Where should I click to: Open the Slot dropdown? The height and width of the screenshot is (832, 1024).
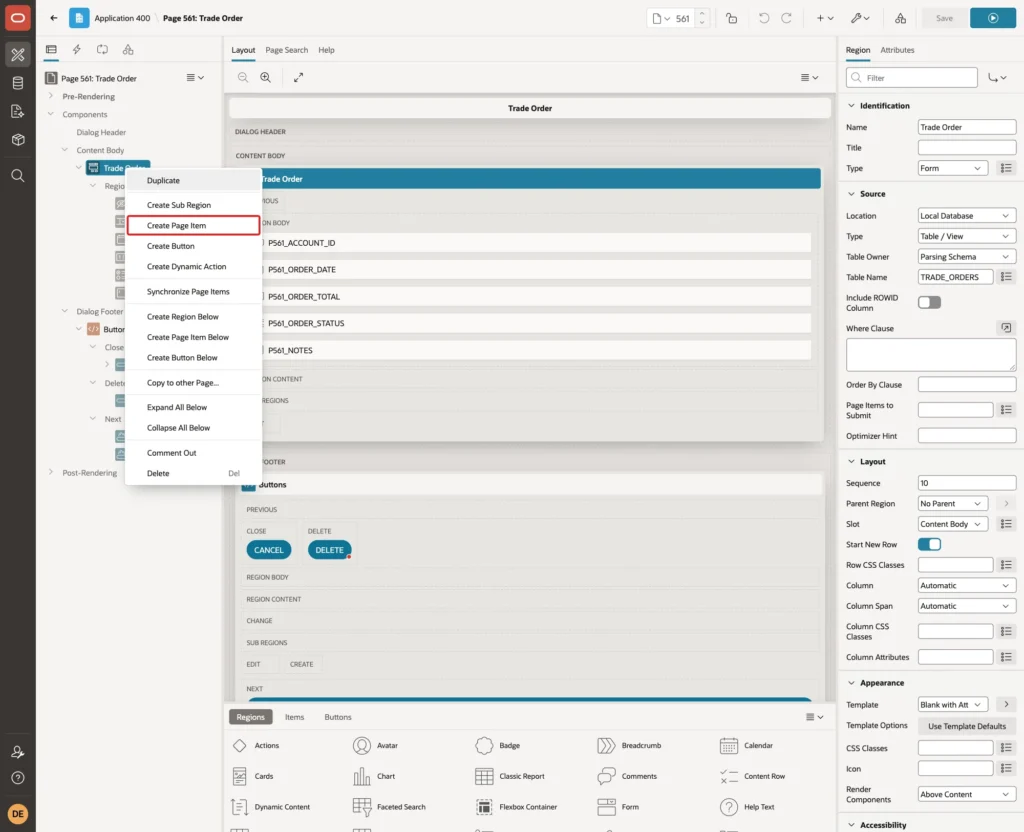click(x=952, y=524)
